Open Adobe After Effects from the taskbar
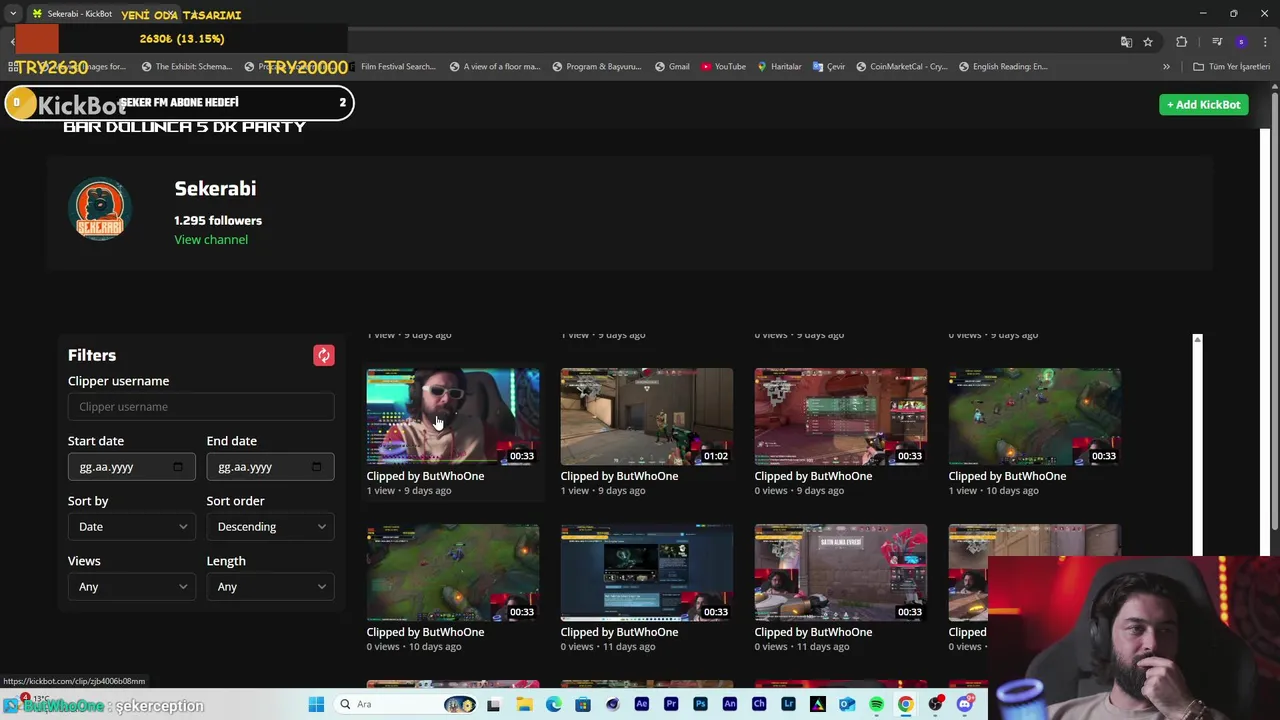 (642, 704)
